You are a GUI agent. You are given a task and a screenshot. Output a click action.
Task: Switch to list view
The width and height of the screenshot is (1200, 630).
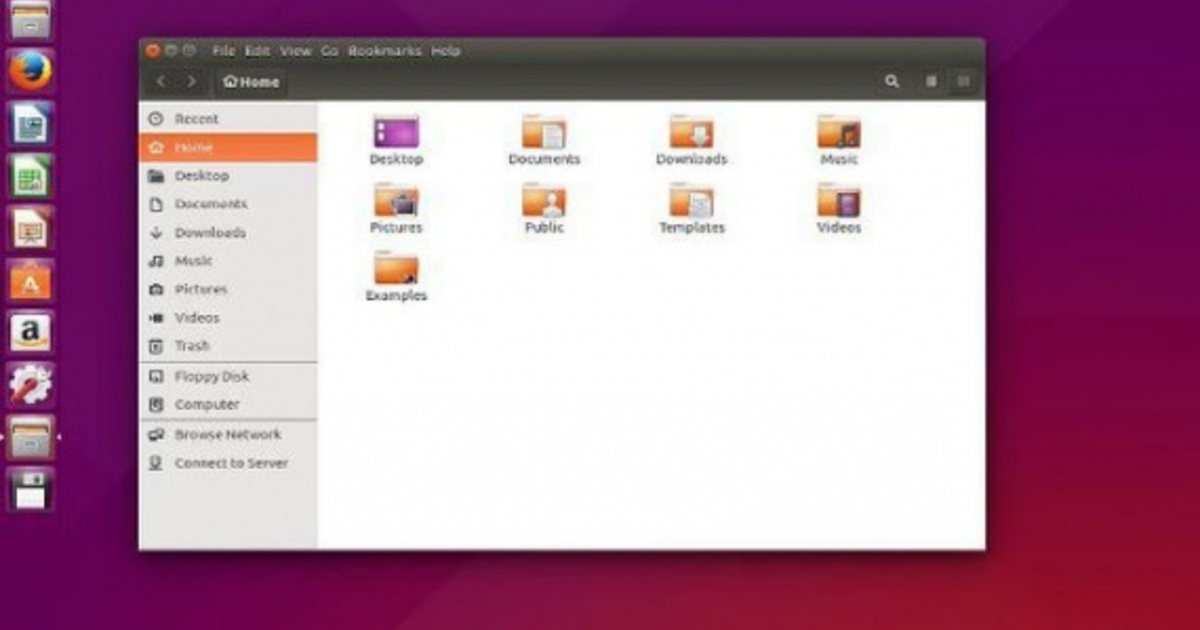[x=931, y=80]
